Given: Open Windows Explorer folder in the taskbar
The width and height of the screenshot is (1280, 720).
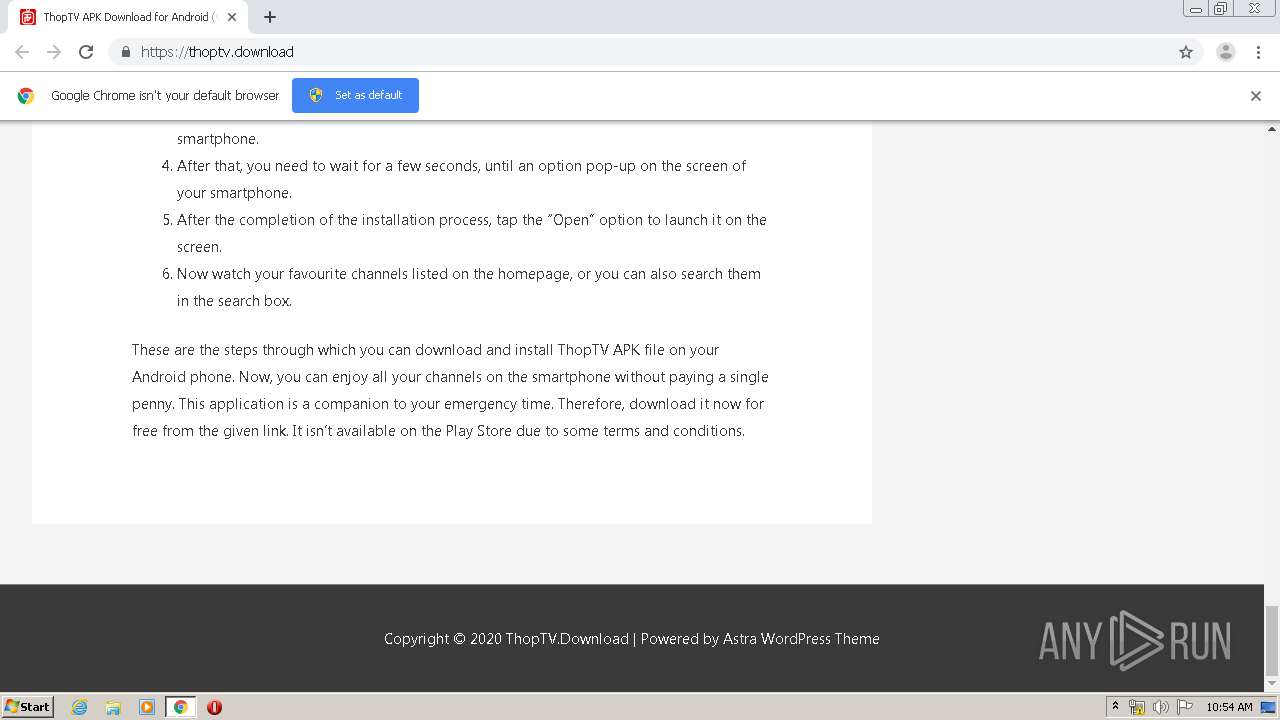Looking at the screenshot, I should (x=113, y=707).
